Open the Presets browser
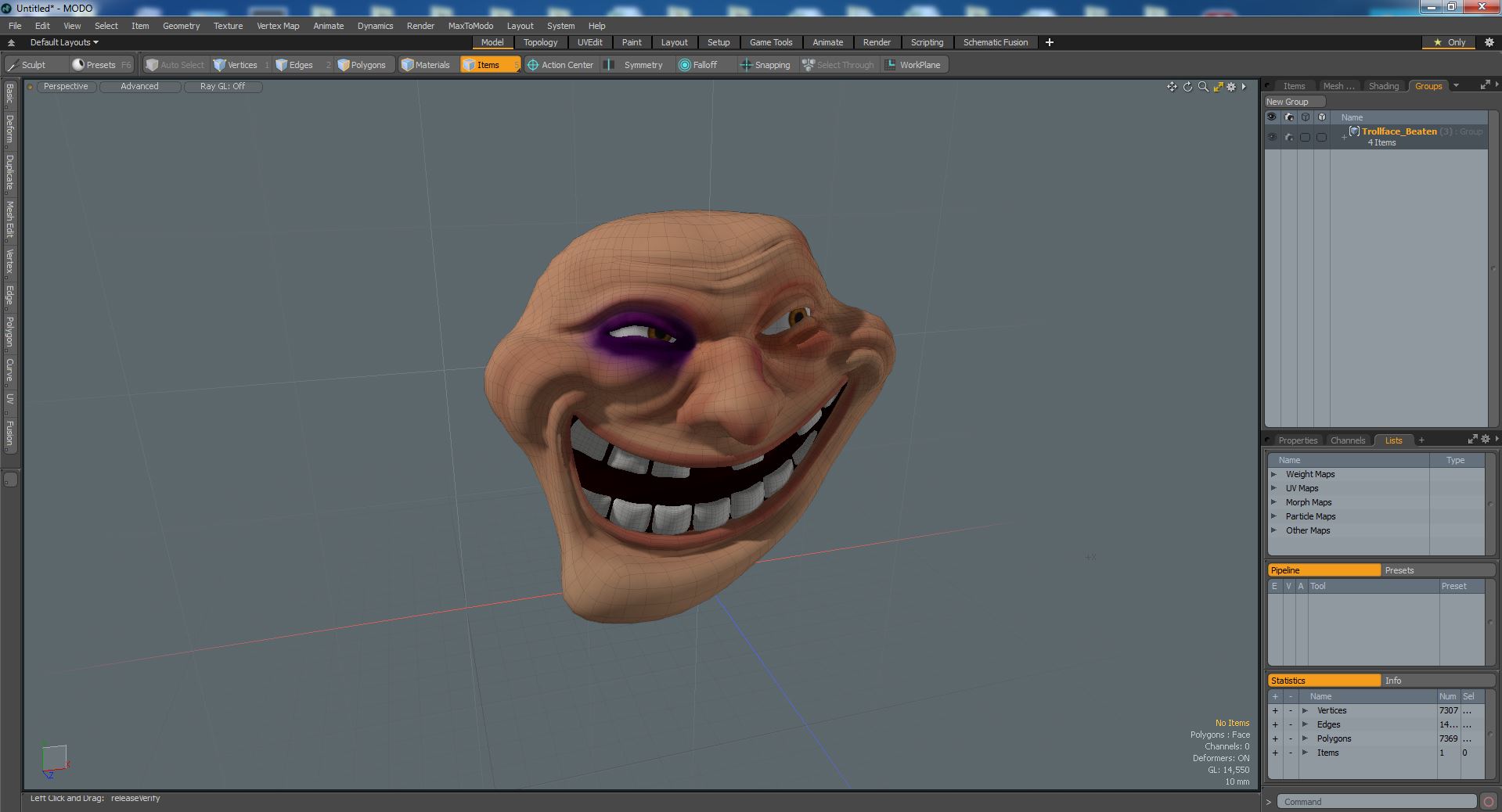Viewport: 1502px width, 812px height. [101, 65]
